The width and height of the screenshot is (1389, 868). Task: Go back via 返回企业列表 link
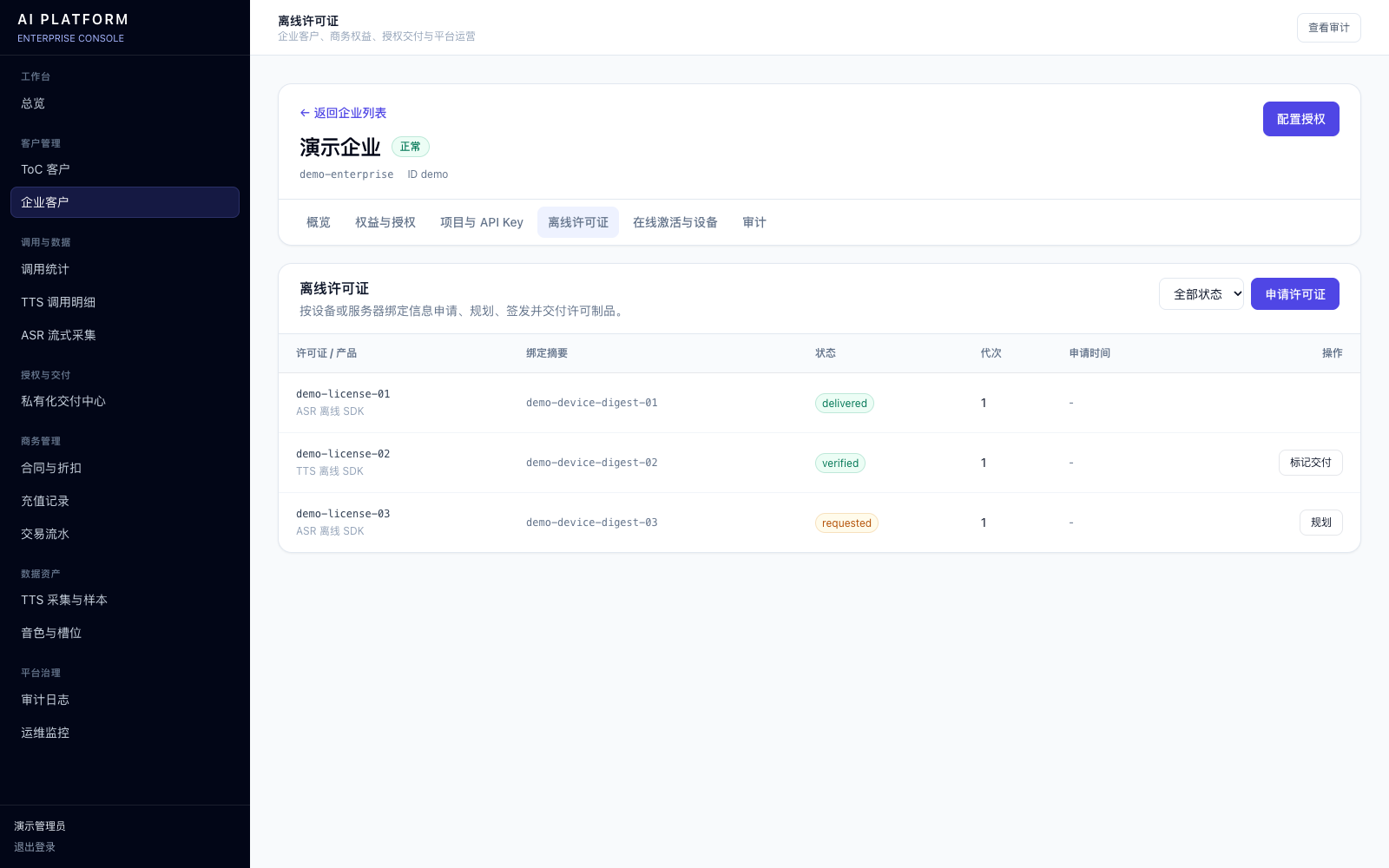pyautogui.click(x=343, y=113)
